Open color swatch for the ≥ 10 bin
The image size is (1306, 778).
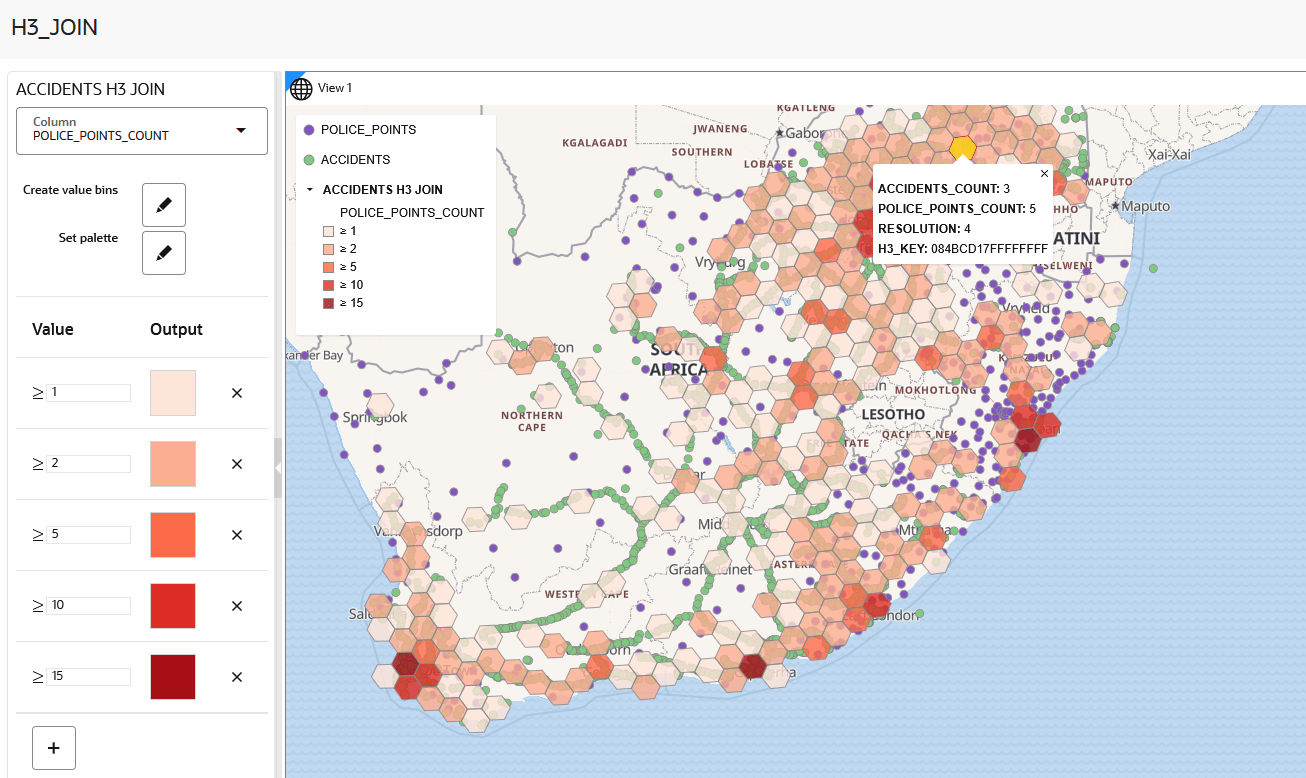(173, 606)
